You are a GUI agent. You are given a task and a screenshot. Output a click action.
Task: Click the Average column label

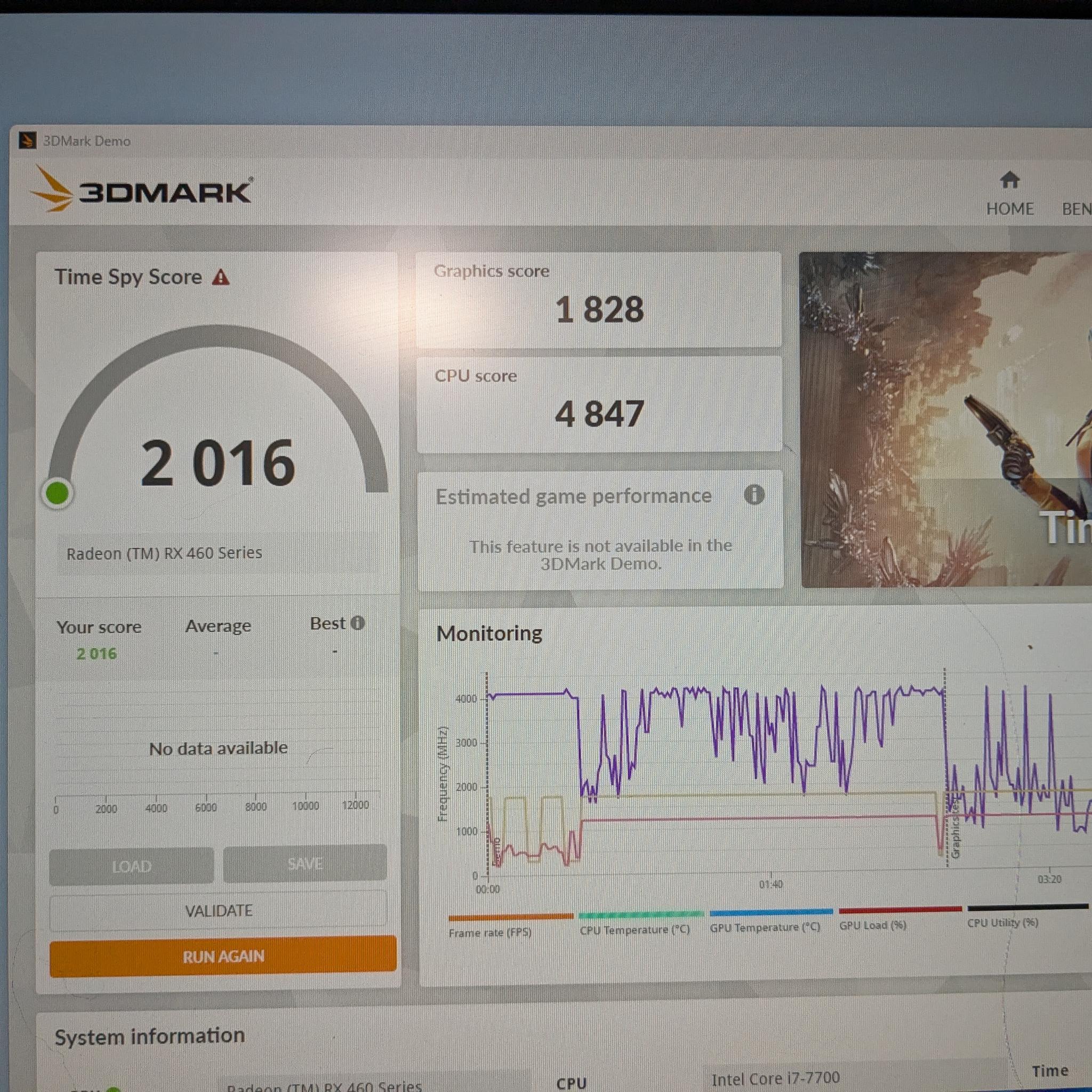click(x=218, y=625)
